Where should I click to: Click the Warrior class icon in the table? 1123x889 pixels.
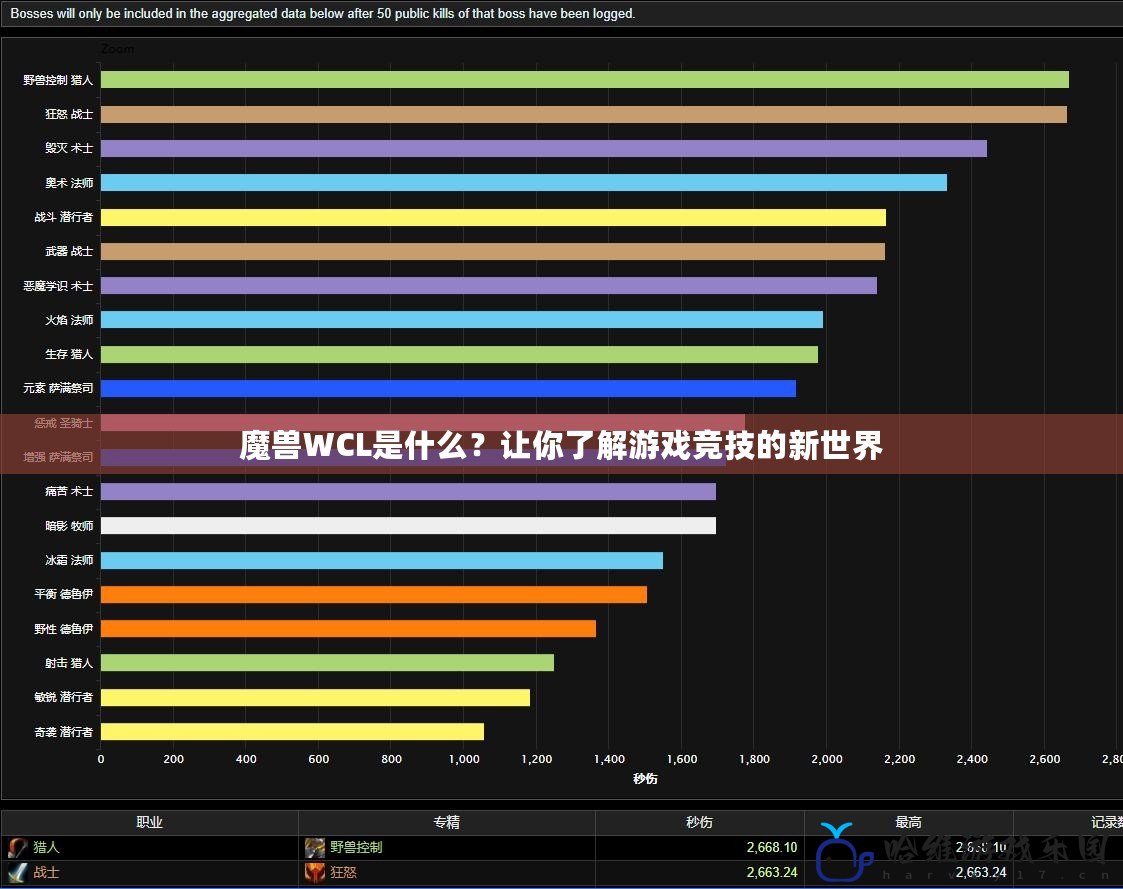click(x=17, y=873)
